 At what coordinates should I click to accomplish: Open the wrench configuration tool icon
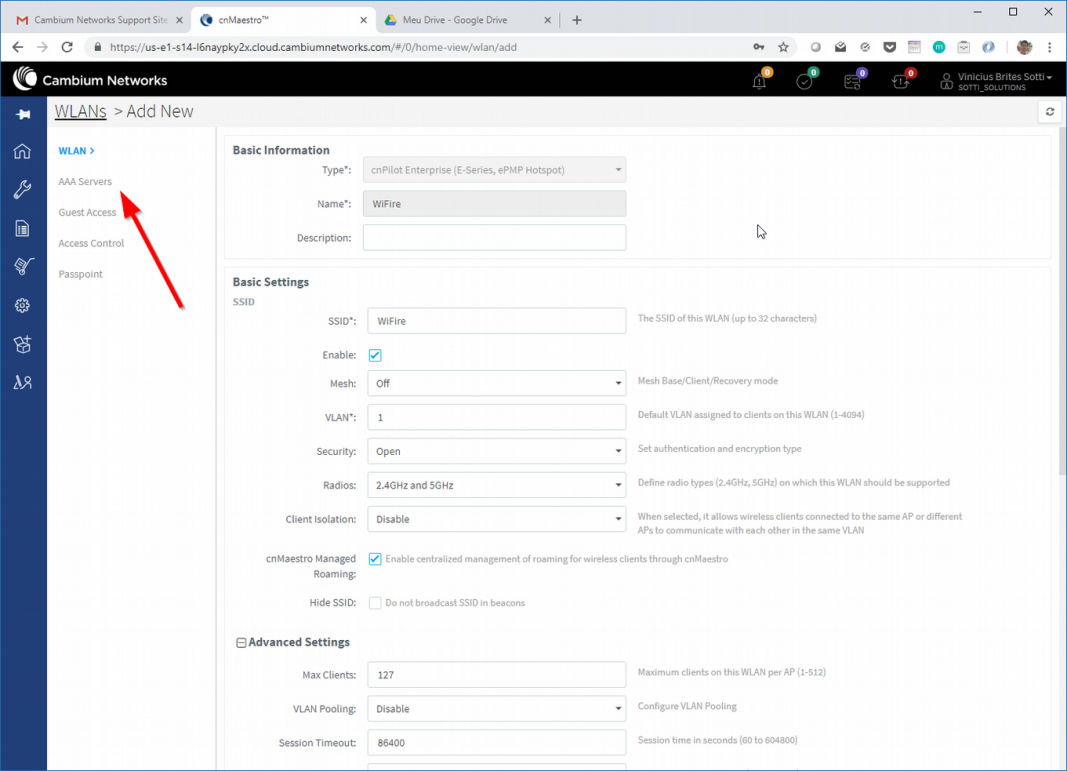tap(22, 190)
